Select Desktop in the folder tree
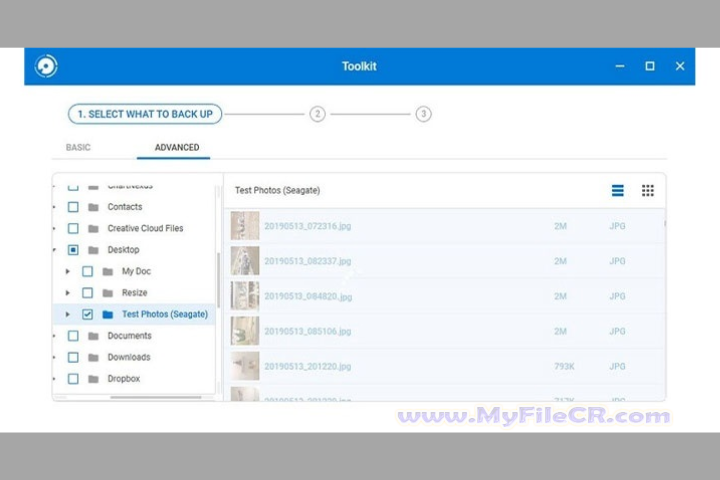Screen dimensions: 720x480 pyautogui.click(x=124, y=250)
